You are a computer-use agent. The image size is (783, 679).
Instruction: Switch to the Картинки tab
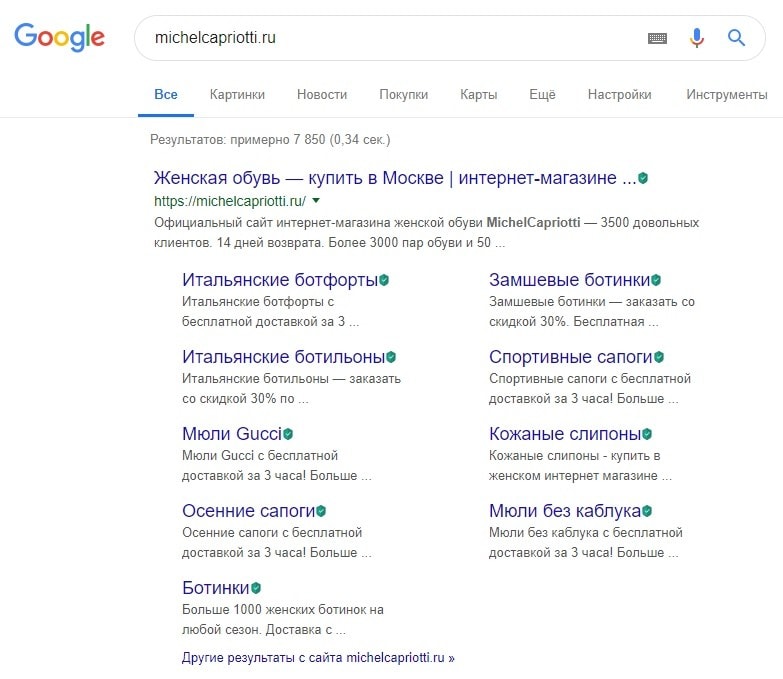click(237, 95)
